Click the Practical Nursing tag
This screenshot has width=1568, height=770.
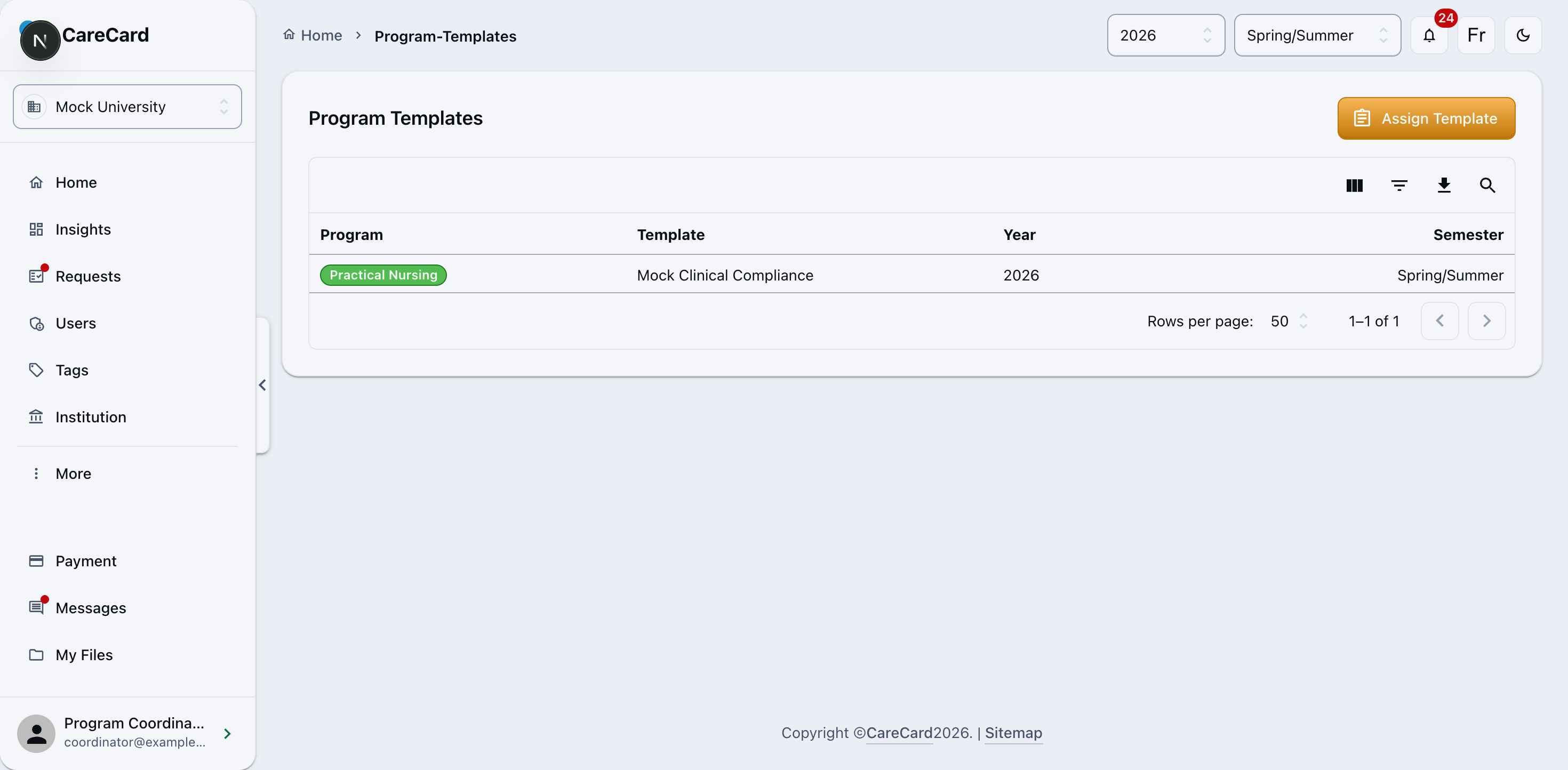383,275
